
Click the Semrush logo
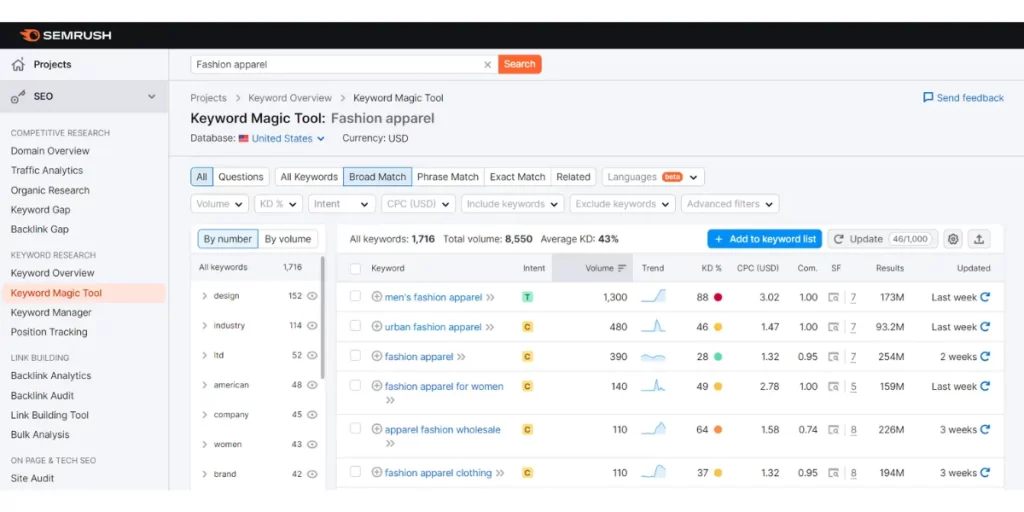(65, 35)
